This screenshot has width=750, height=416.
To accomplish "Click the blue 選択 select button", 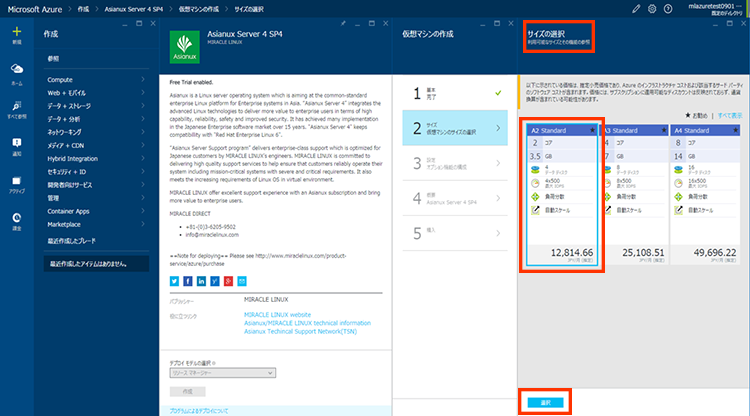I will pos(545,403).
